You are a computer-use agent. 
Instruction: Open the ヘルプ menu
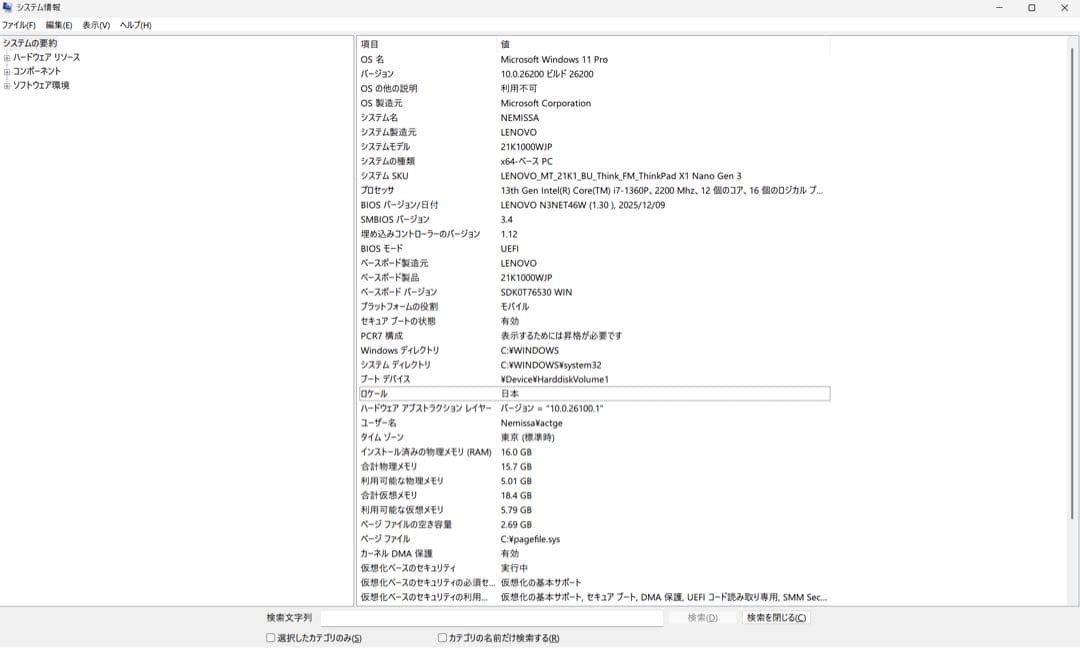pos(135,25)
